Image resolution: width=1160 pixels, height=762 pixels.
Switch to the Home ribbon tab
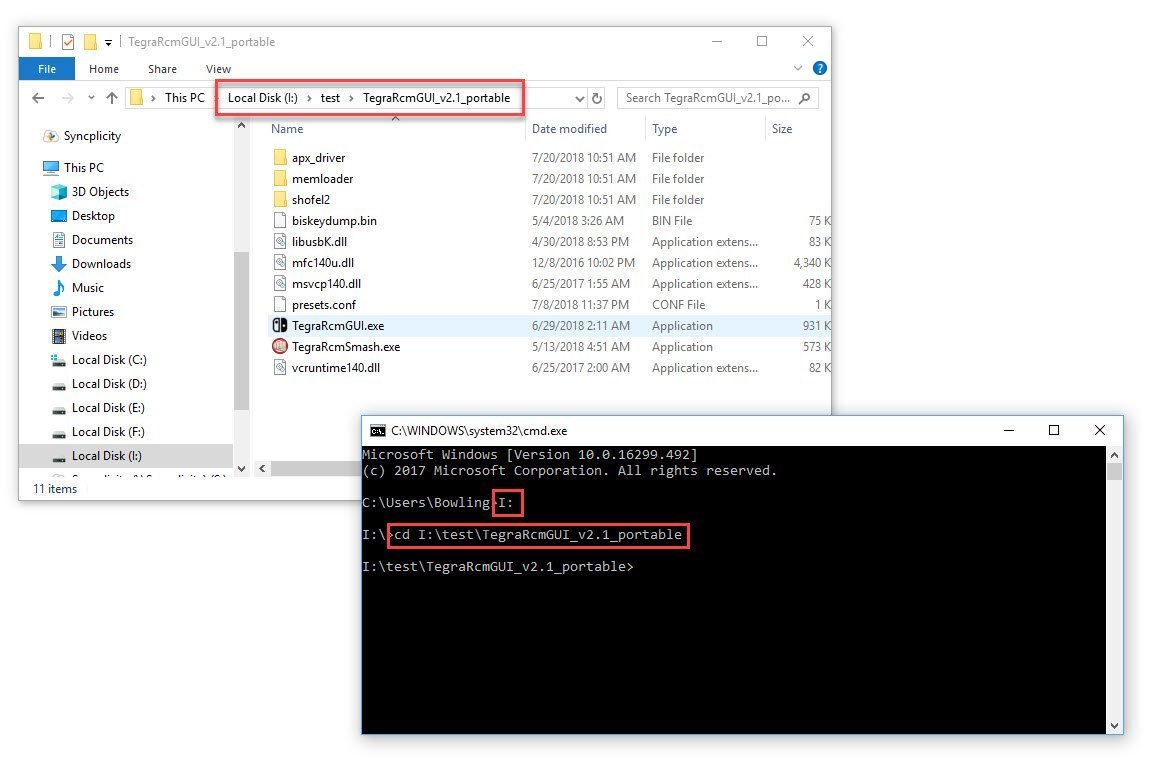pyautogui.click(x=104, y=69)
